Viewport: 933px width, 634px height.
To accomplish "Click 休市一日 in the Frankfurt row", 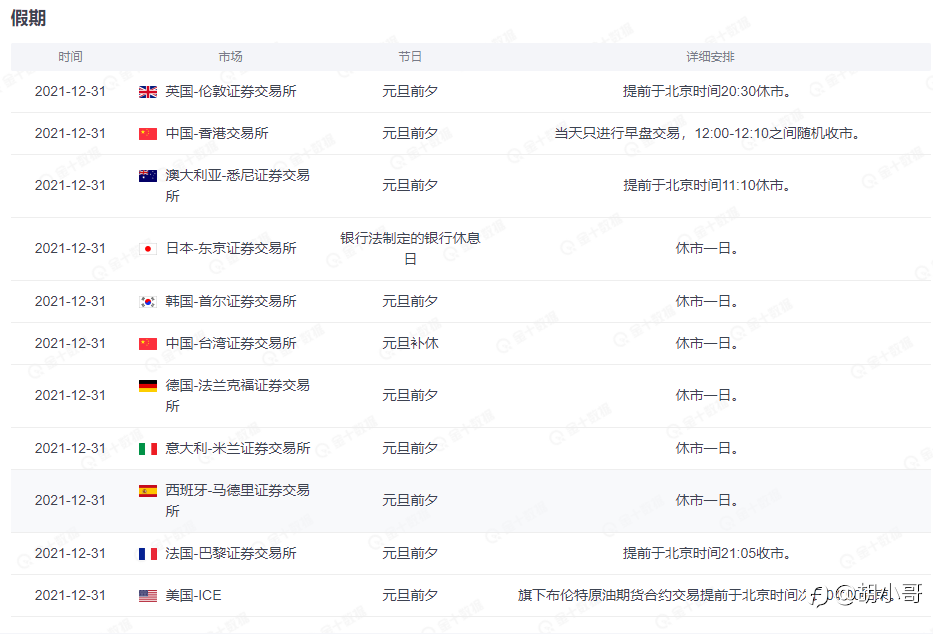I will coord(707,395).
